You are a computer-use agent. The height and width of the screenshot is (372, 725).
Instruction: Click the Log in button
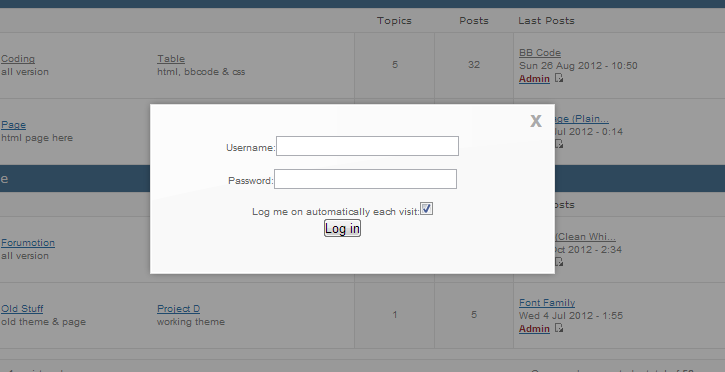(342, 228)
